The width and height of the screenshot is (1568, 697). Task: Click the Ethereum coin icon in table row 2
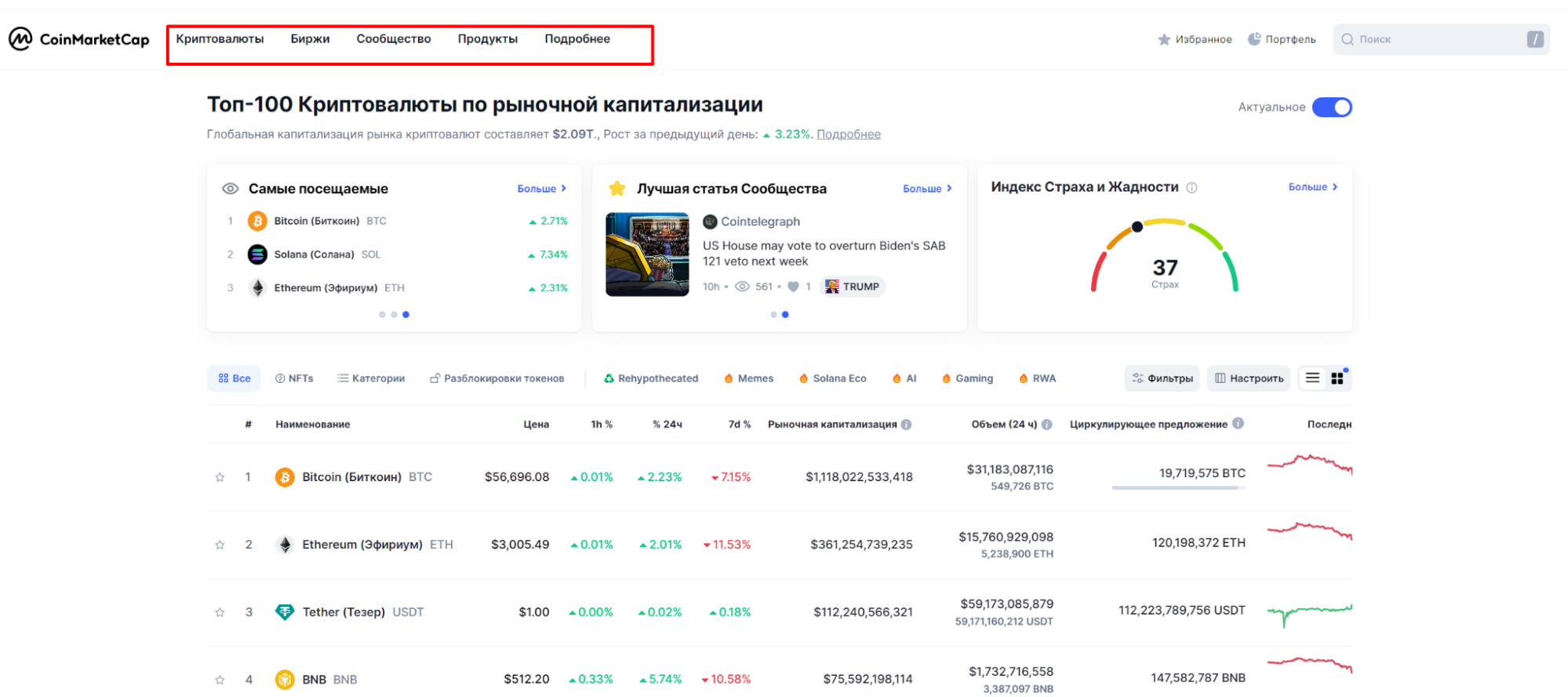pos(285,545)
